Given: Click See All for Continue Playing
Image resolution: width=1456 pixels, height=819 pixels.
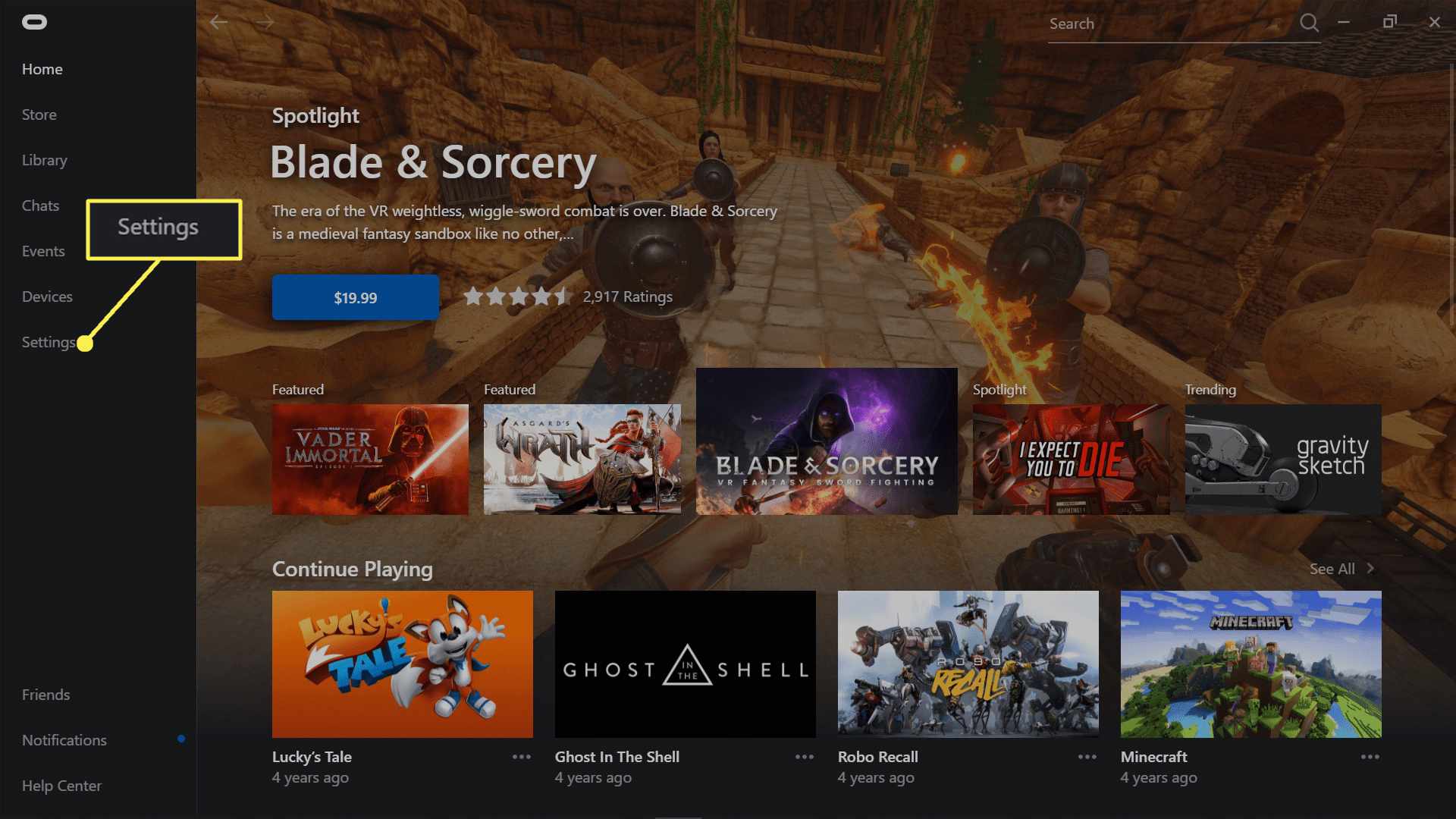Looking at the screenshot, I should (1340, 568).
